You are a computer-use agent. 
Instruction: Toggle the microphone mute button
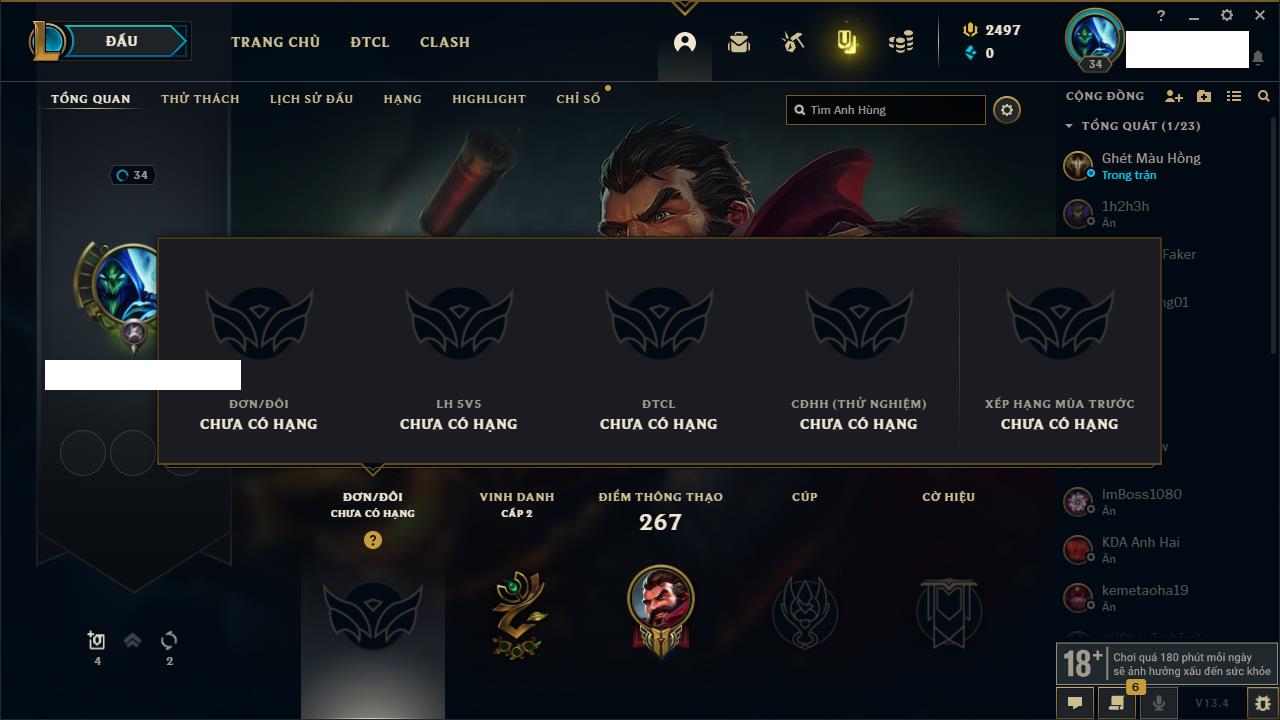(x=1159, y=703)
